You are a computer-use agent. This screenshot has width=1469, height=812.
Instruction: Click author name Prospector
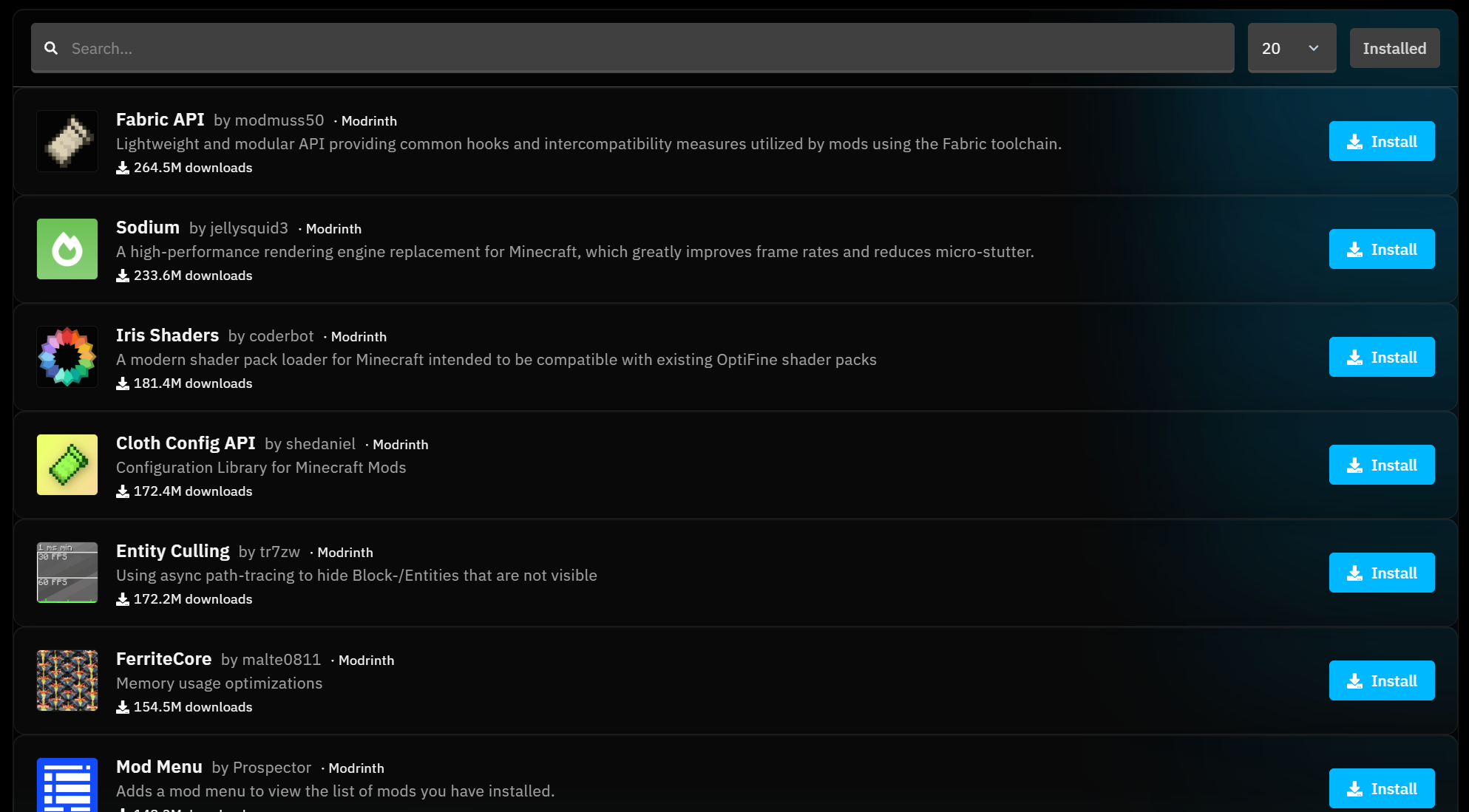[x=272, y=768]
